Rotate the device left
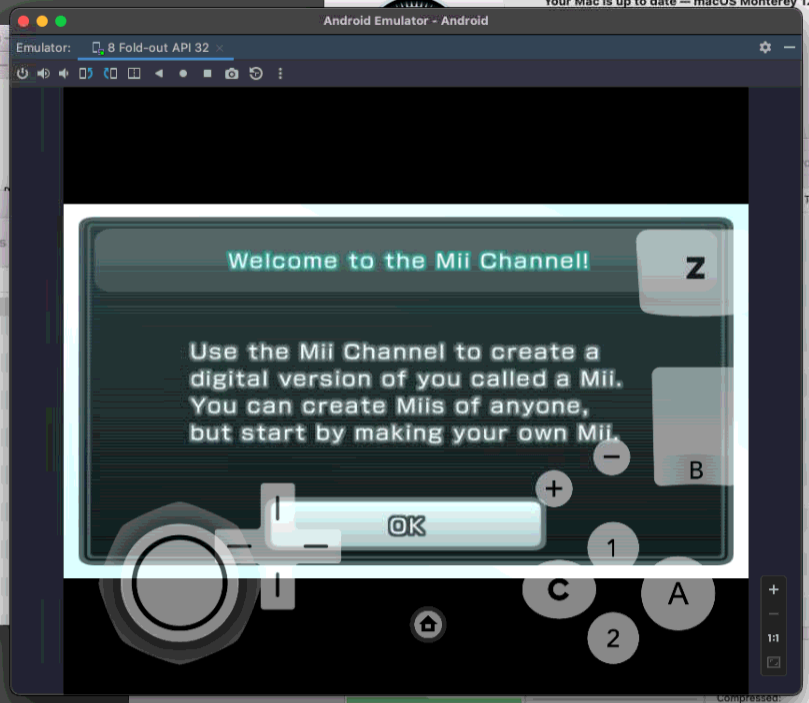The height and width of the screenshot is (703, 809). pyautogui.click(x=86, y=73)
